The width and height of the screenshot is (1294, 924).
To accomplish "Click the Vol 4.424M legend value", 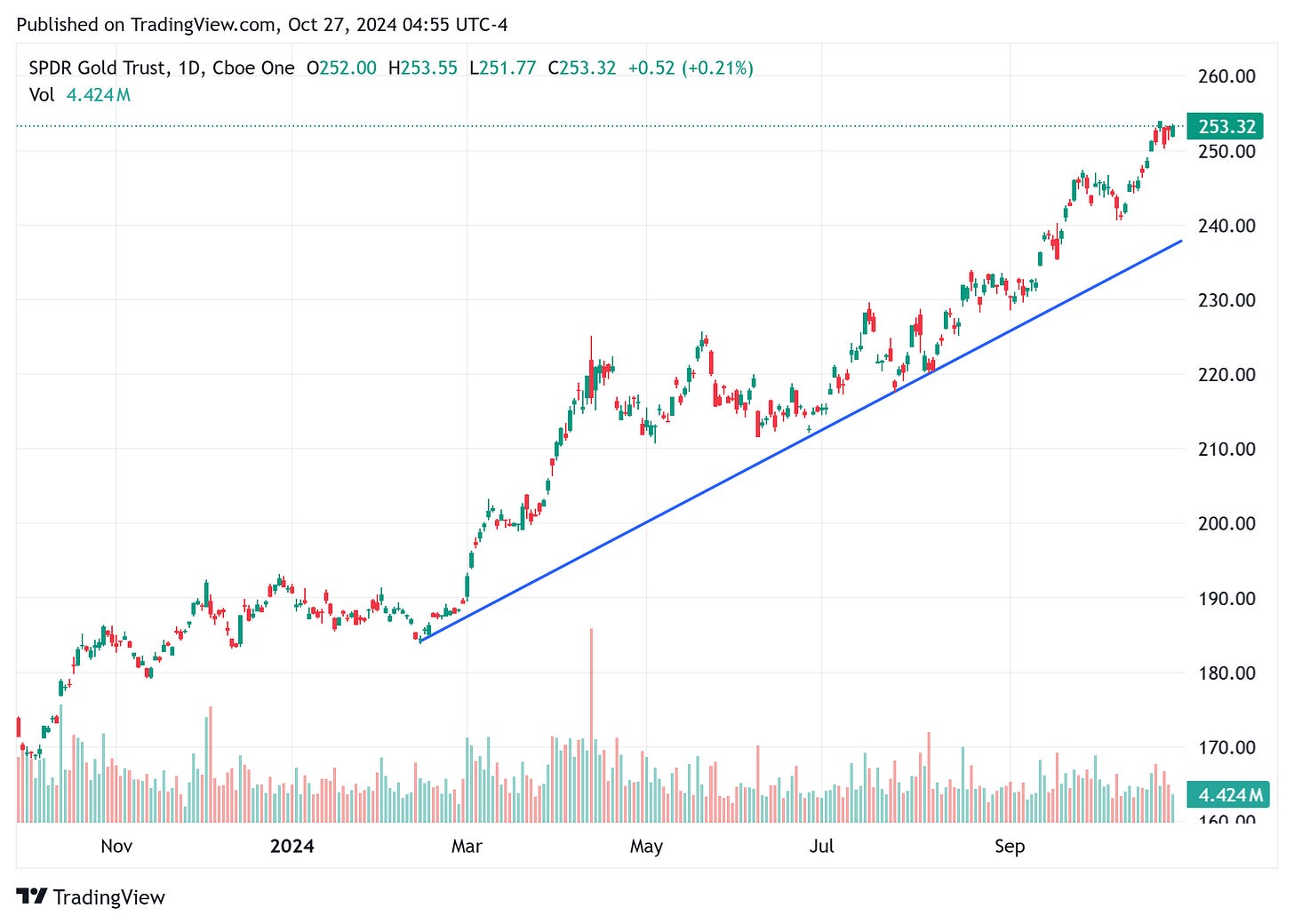I will tap(99, 95).
